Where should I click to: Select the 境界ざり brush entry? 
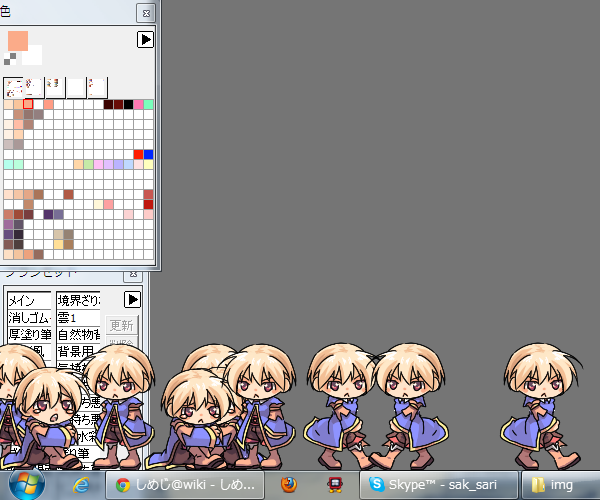point(78,301)
